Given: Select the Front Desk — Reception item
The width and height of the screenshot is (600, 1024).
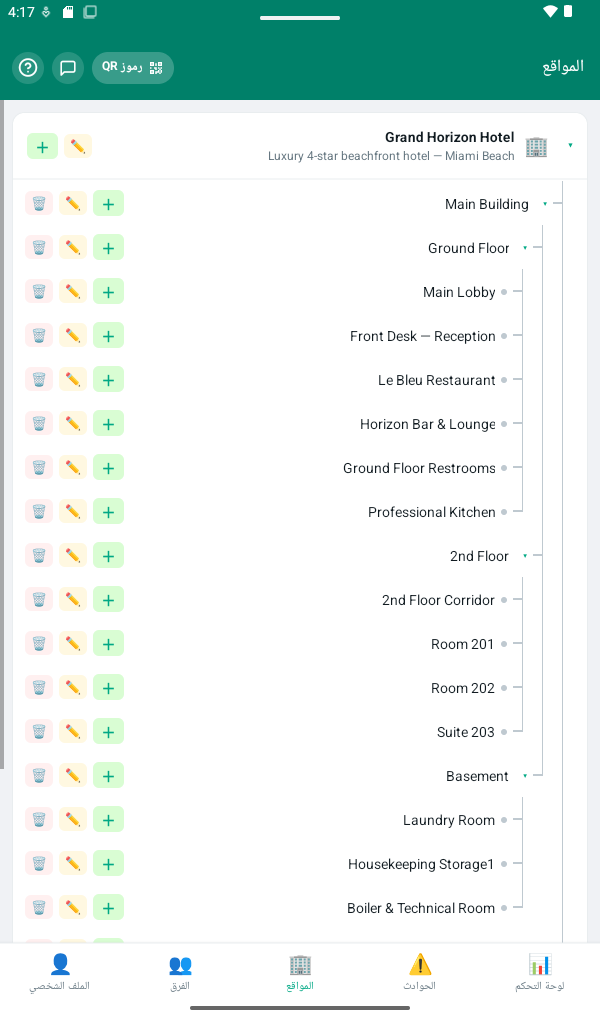Looking at the screenshot, I should click(x=422, y=336).
